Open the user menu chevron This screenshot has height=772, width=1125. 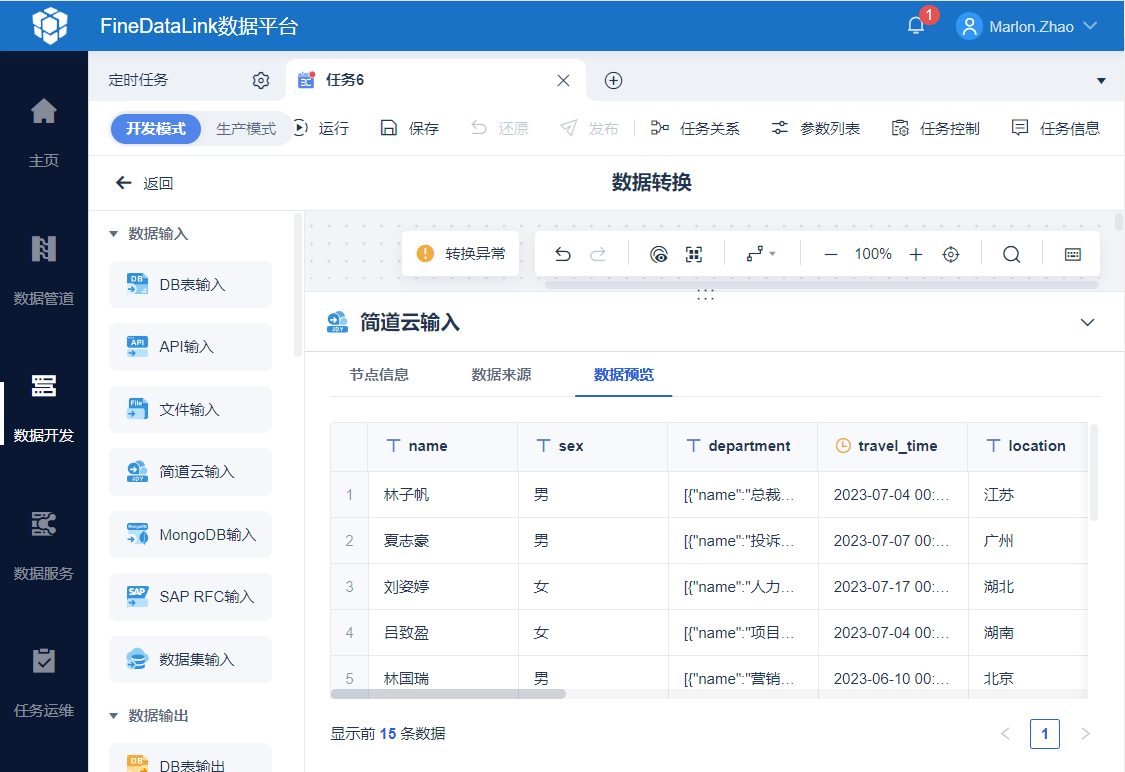point(1090,26)
